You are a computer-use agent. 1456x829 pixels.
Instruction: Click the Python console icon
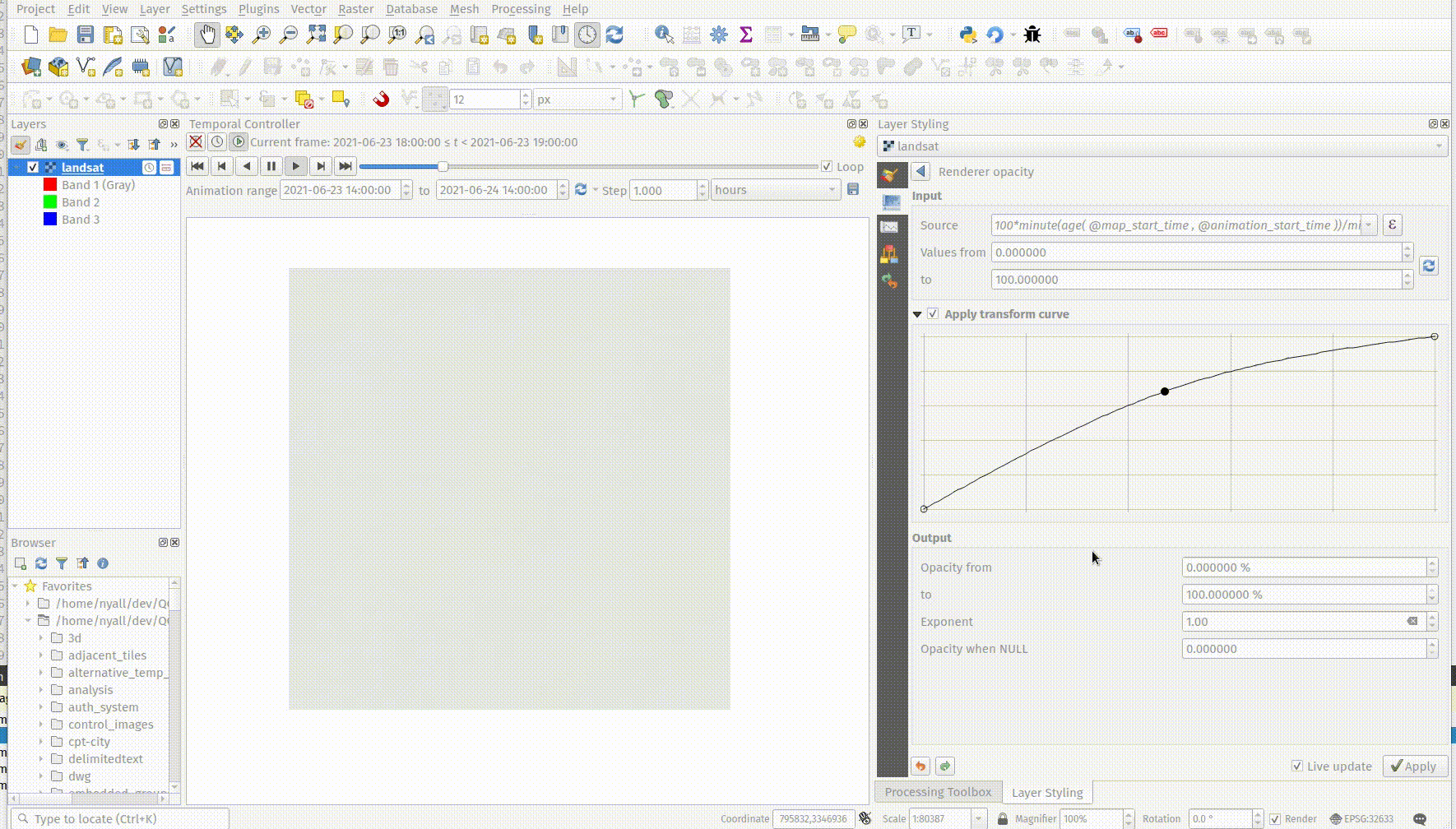click(x=967, y=35)
